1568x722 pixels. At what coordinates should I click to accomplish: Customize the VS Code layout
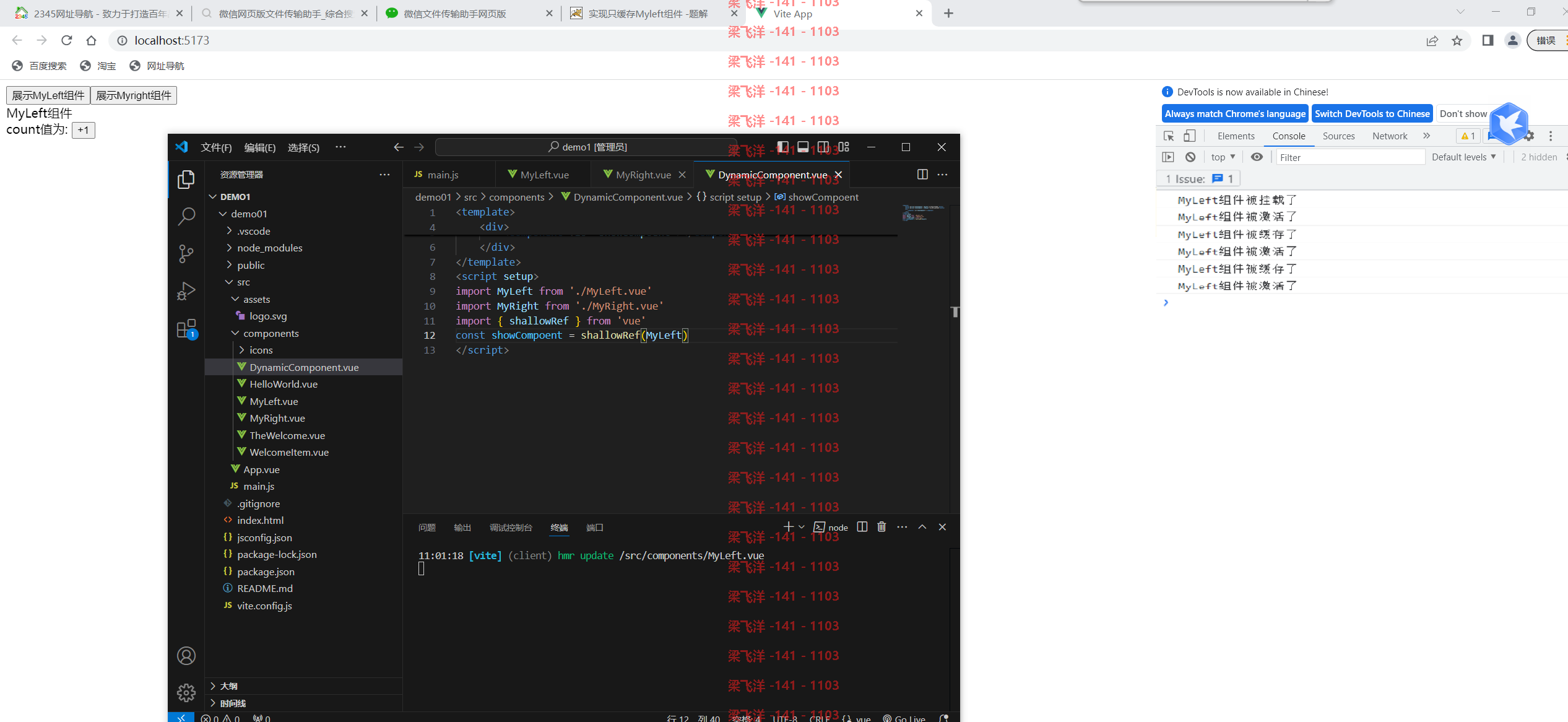point(844,147)
